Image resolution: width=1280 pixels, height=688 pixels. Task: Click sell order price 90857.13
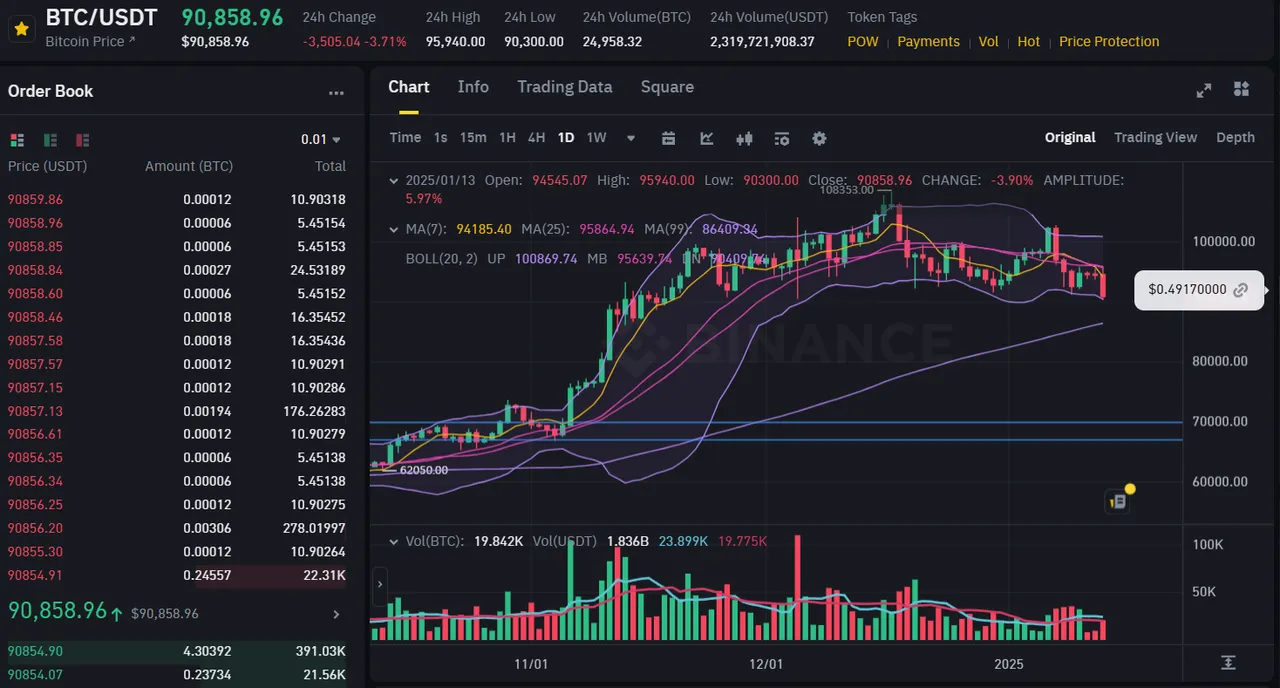click(x=35, y=411)
